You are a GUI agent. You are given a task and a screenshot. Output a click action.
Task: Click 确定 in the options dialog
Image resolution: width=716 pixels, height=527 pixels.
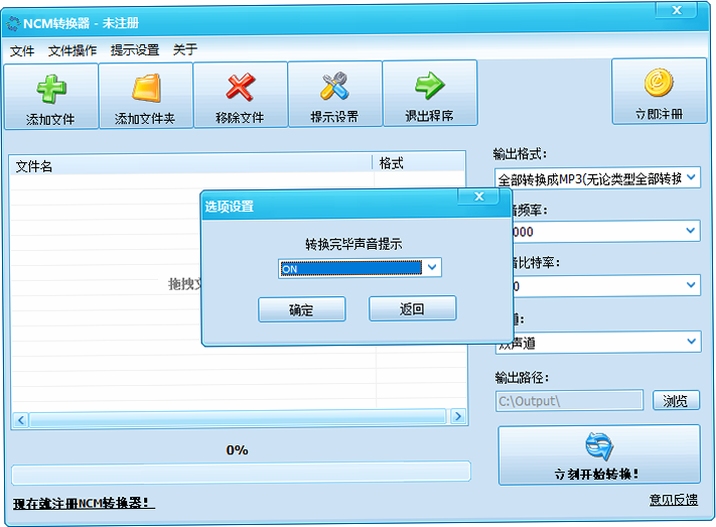(x=301, y=310)
